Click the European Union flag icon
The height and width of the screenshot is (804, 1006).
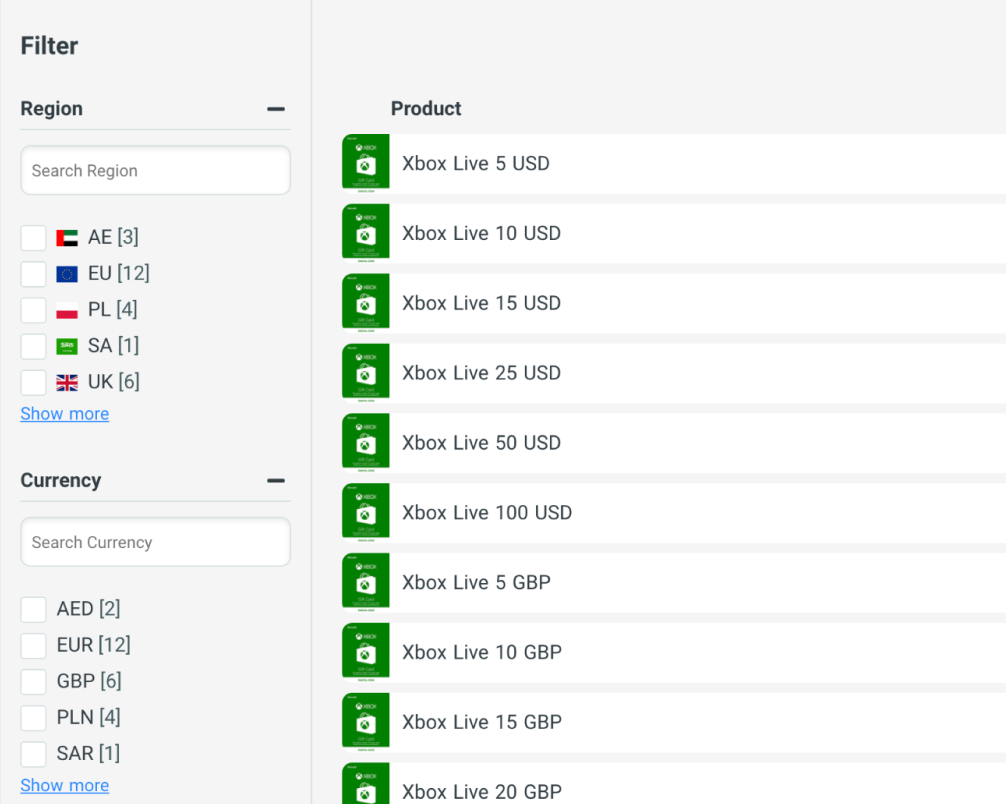[x=67, y=274]
